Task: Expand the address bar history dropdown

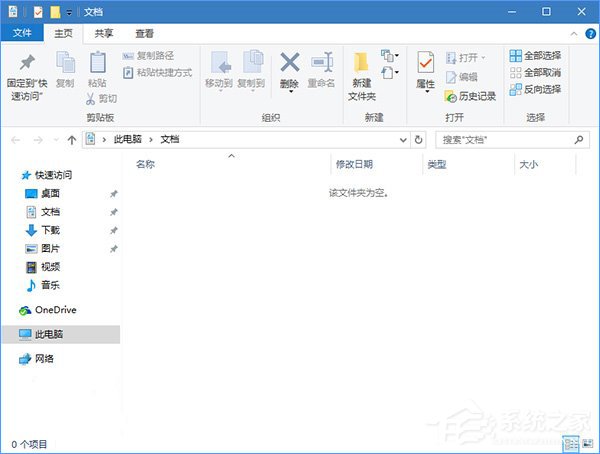Action: [401, 140]
